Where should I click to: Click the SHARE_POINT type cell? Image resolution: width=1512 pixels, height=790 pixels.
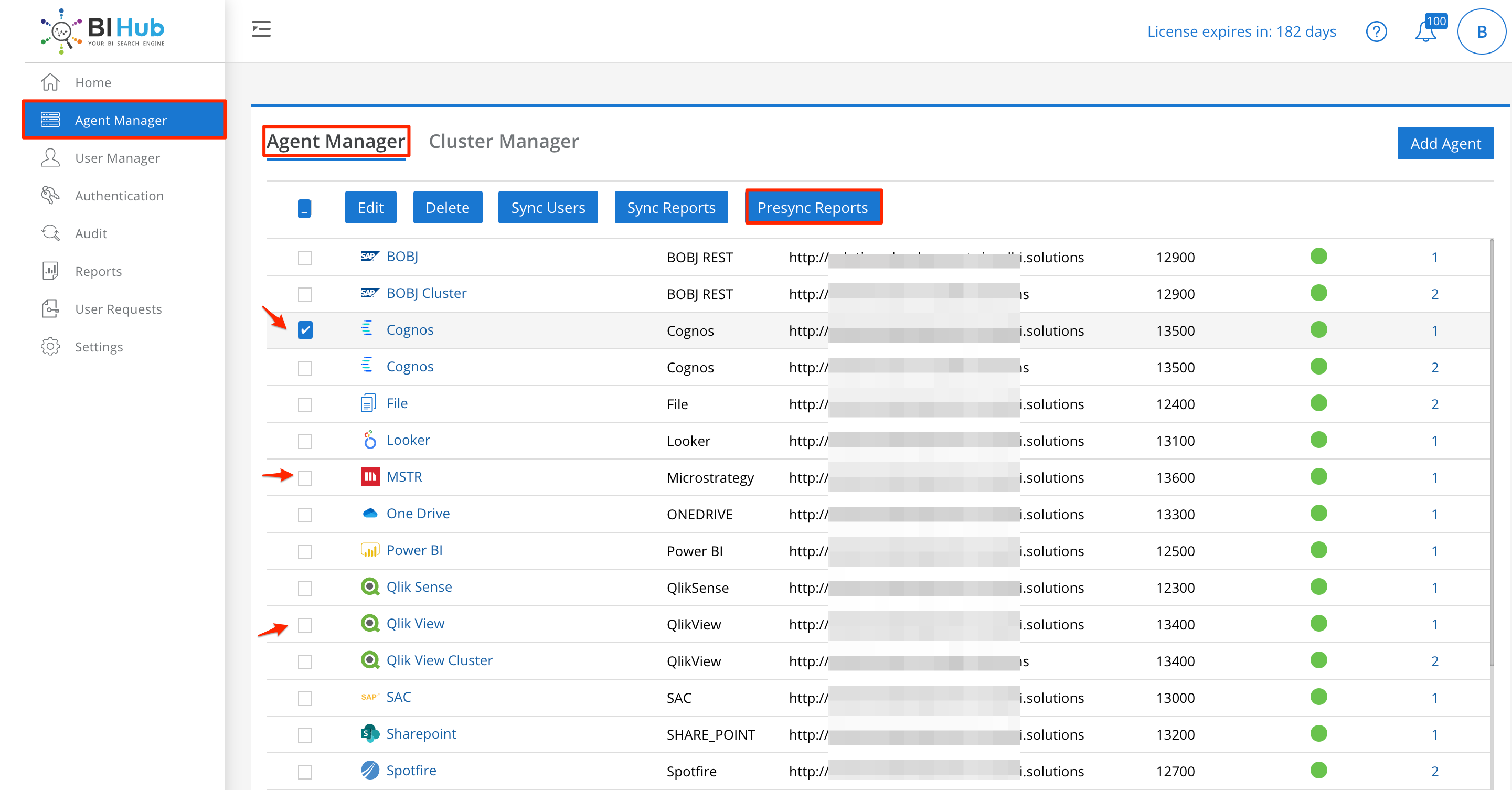click(710, 735)
